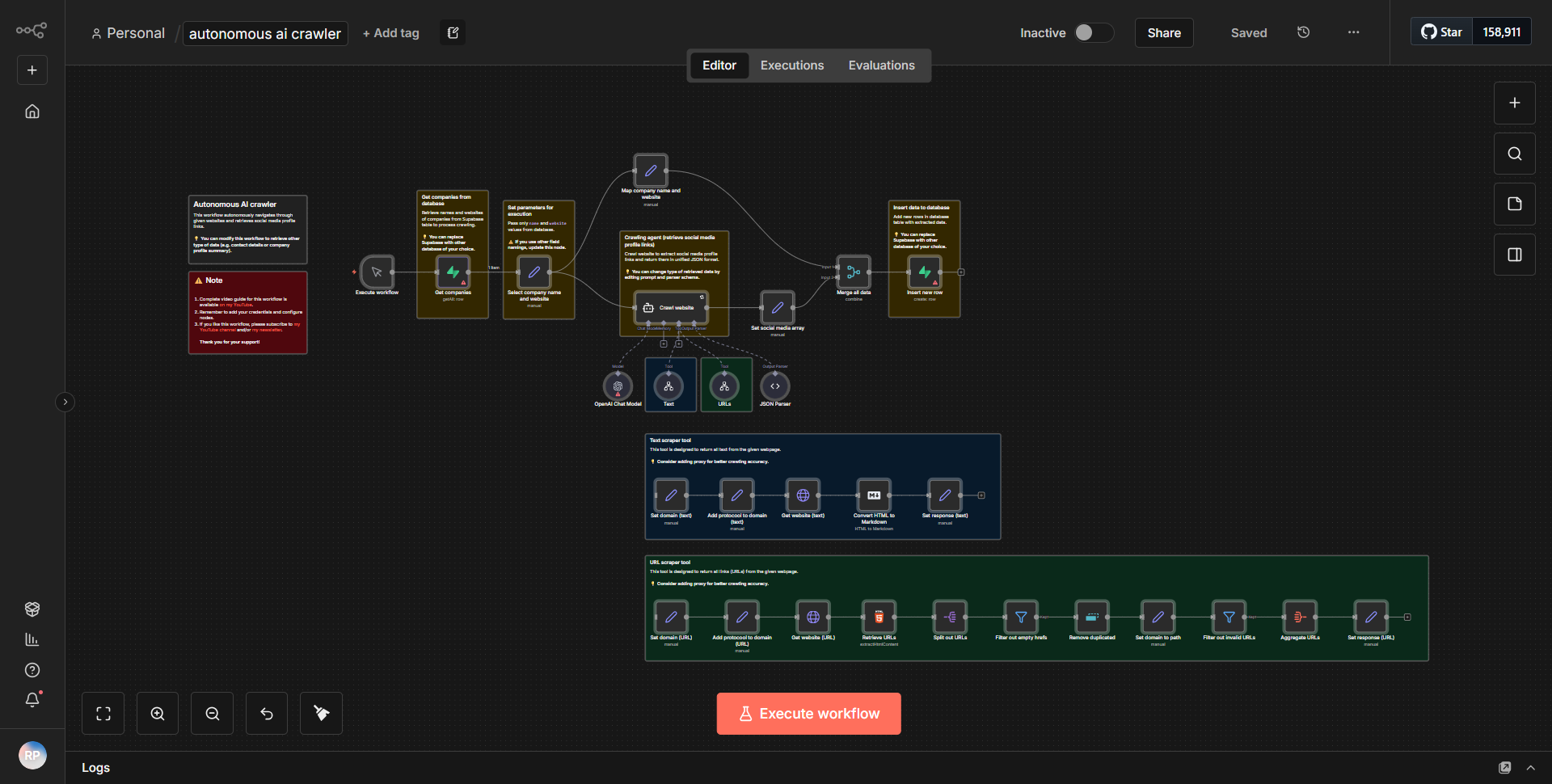Viewport: 1552px width, 784px height.
Task: Tidy up workflow with the broom icon
Action: pos(320,713)
